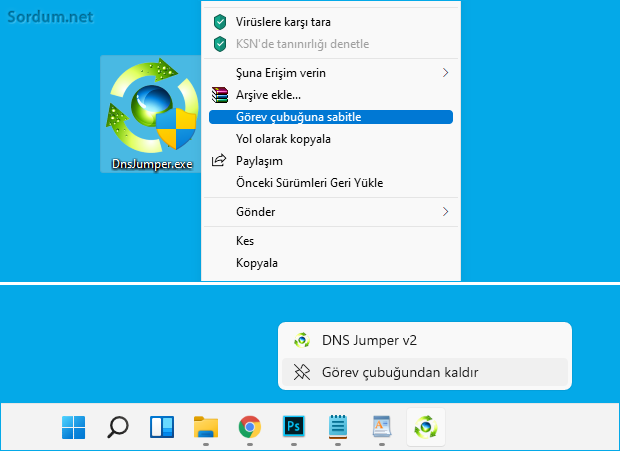
Task: Open the Windows Start button
Action: 74,428
